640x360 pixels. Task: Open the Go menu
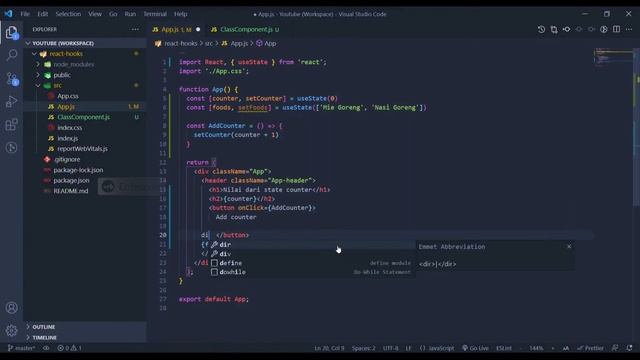click(113, 14)
